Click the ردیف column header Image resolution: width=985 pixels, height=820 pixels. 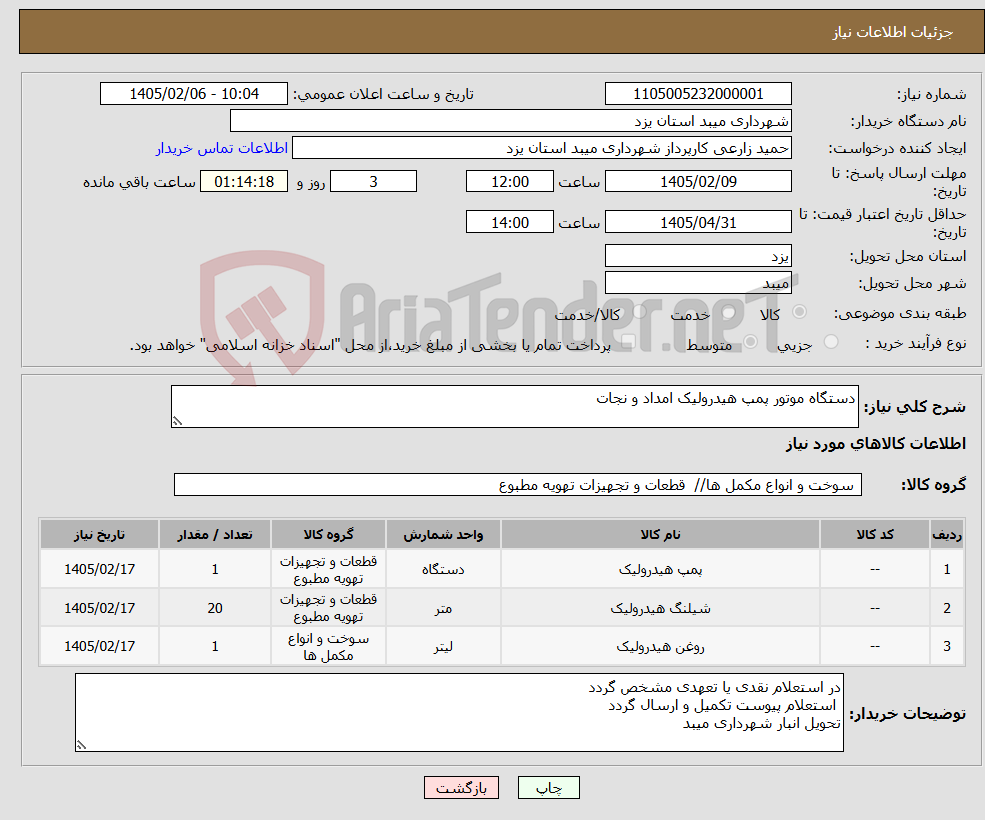tap(947, 534)
